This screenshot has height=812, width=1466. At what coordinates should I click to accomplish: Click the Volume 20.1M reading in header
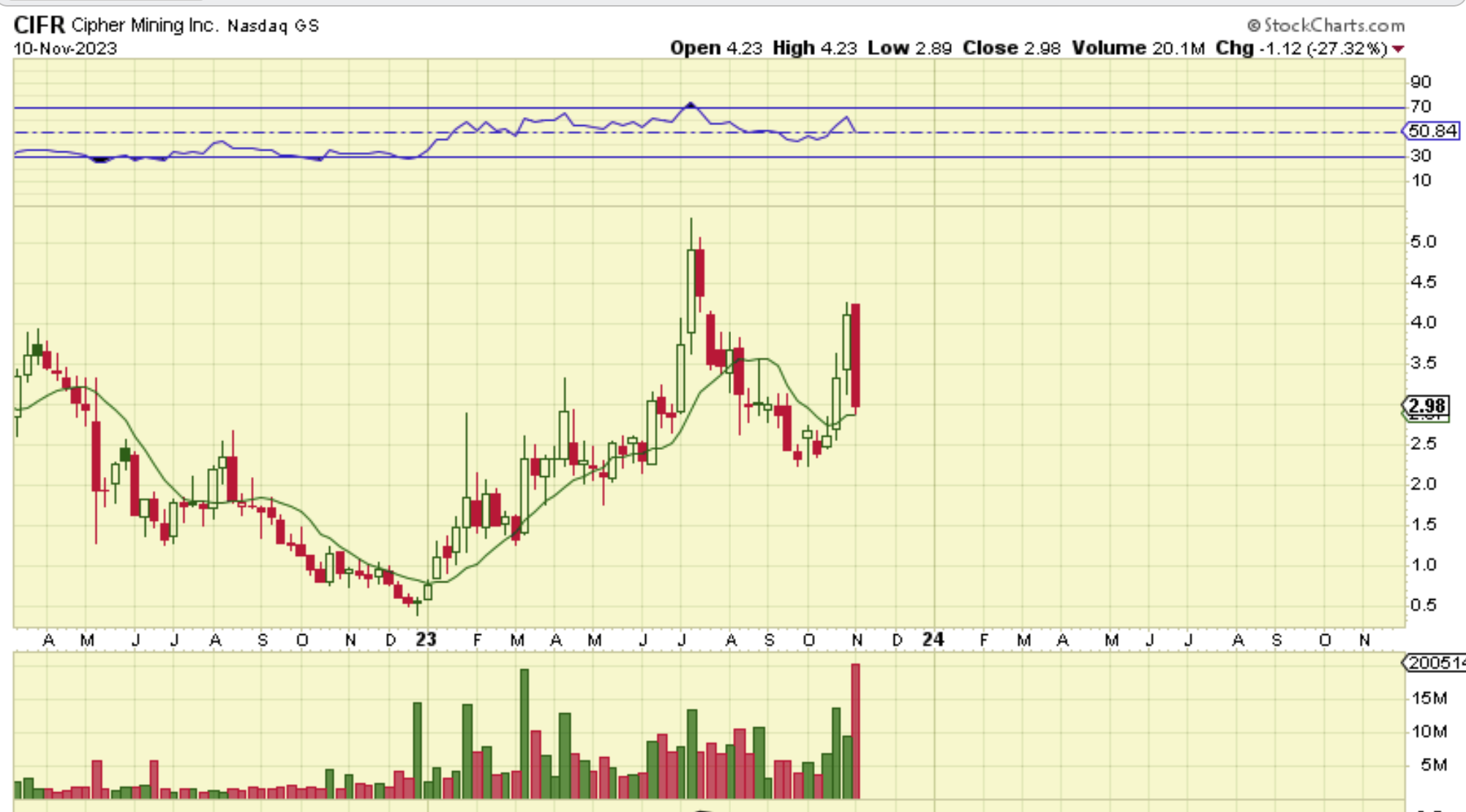(1138, 48)
